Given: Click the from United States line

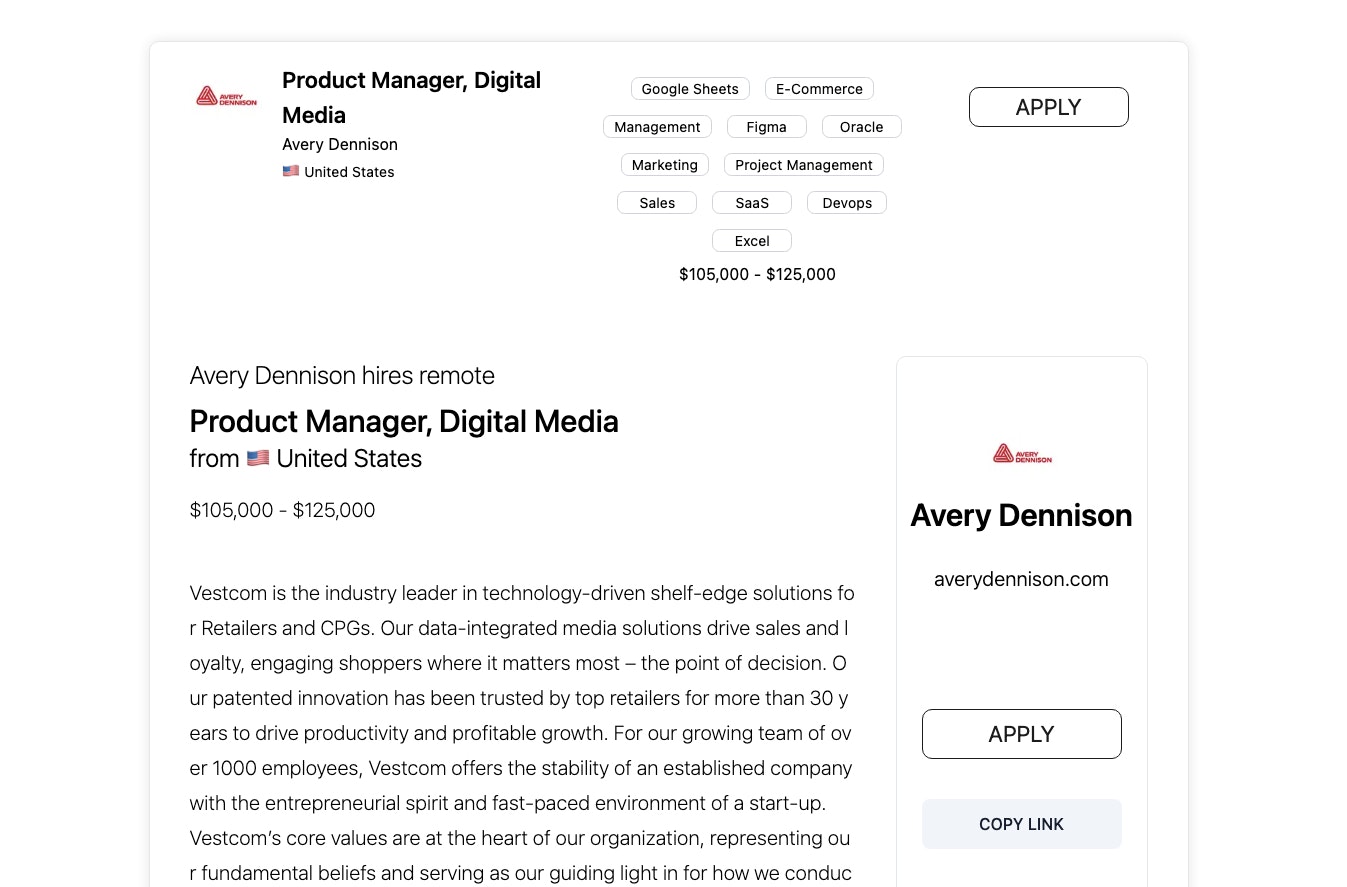Looking at the screenshot, I should (306, 459).
